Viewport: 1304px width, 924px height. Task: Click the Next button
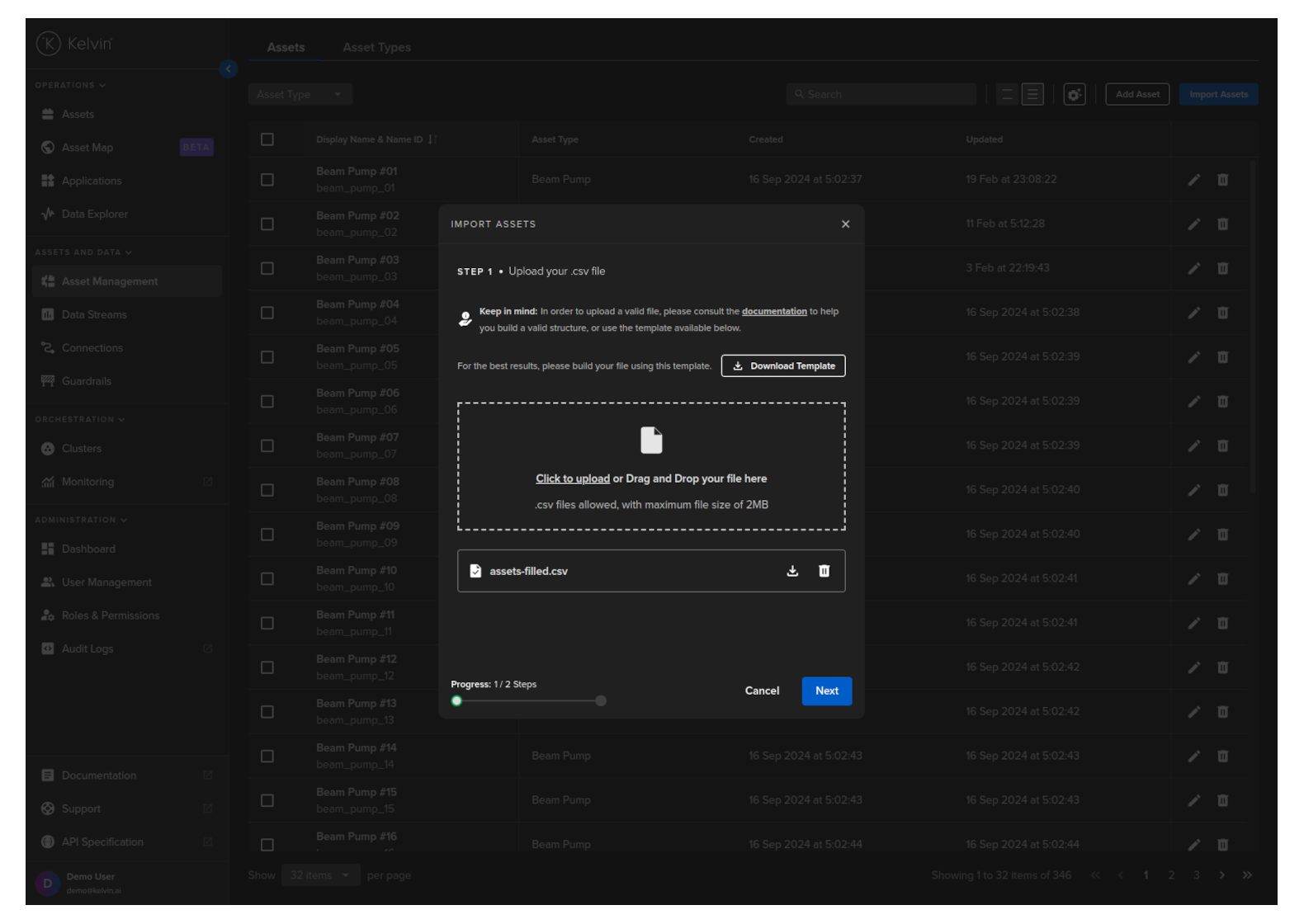tap(826, 691)
